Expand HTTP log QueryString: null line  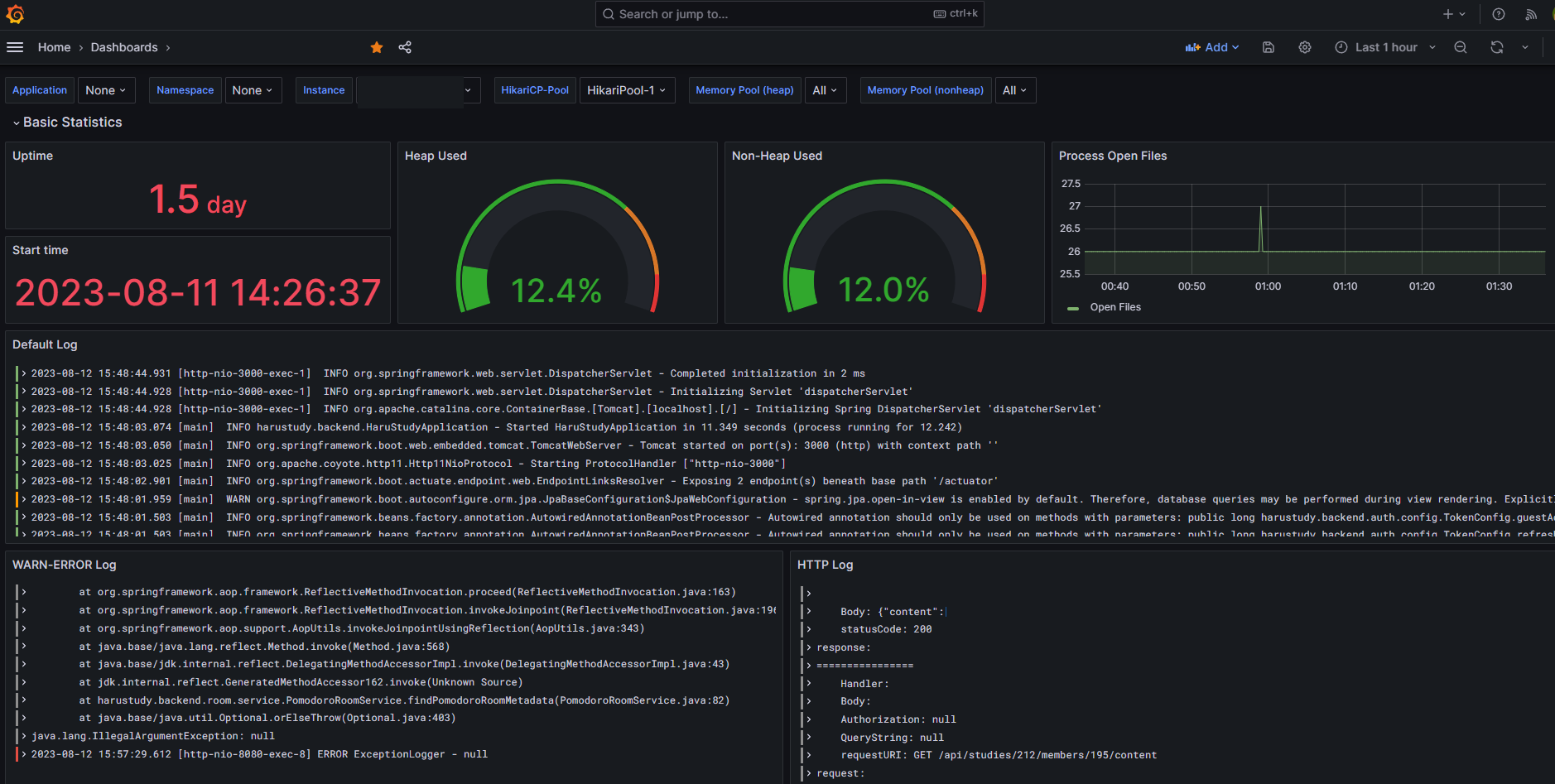tap(809, 738)
